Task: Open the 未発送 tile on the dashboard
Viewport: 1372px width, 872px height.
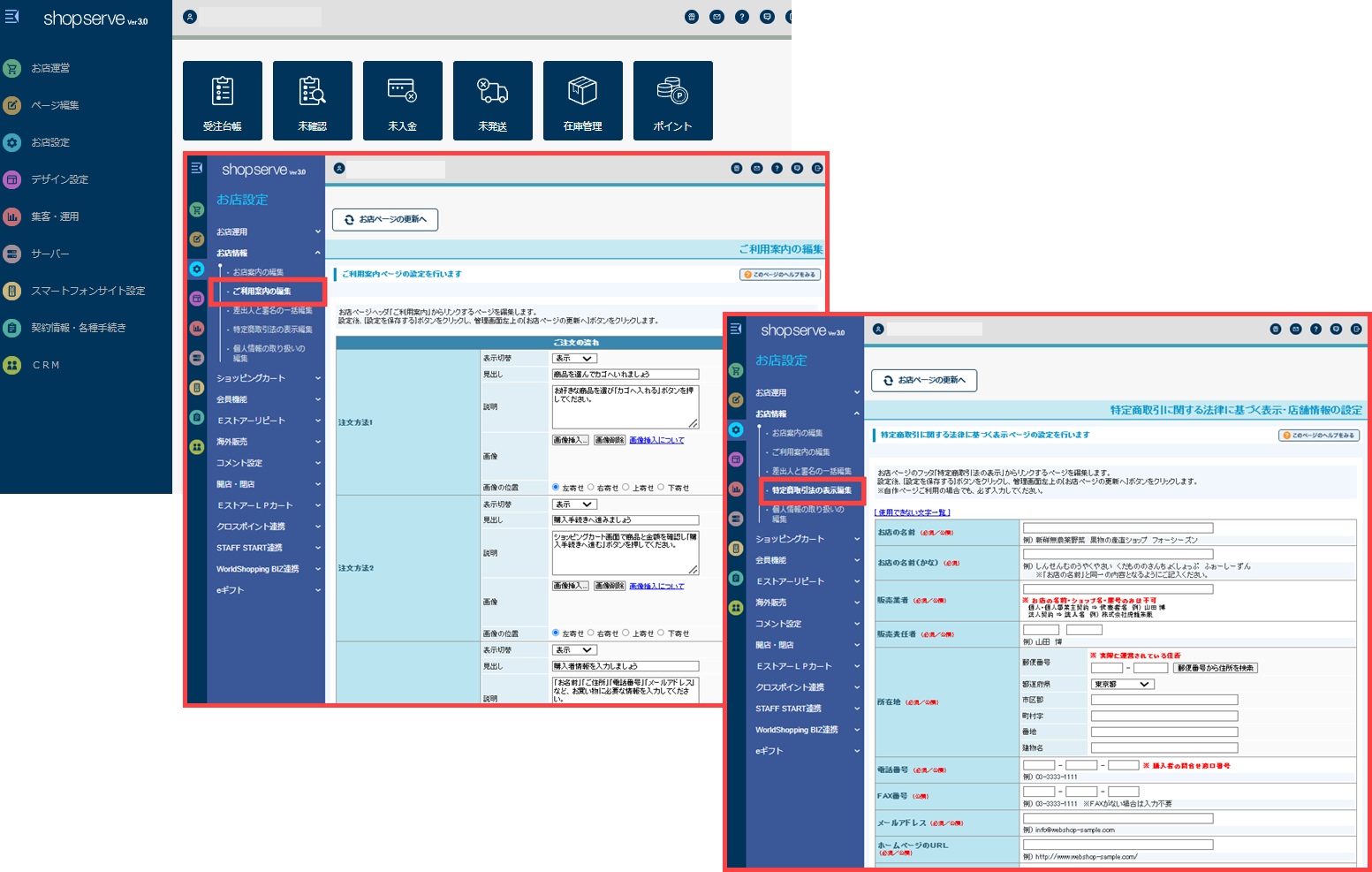Action: click(493, 101)
